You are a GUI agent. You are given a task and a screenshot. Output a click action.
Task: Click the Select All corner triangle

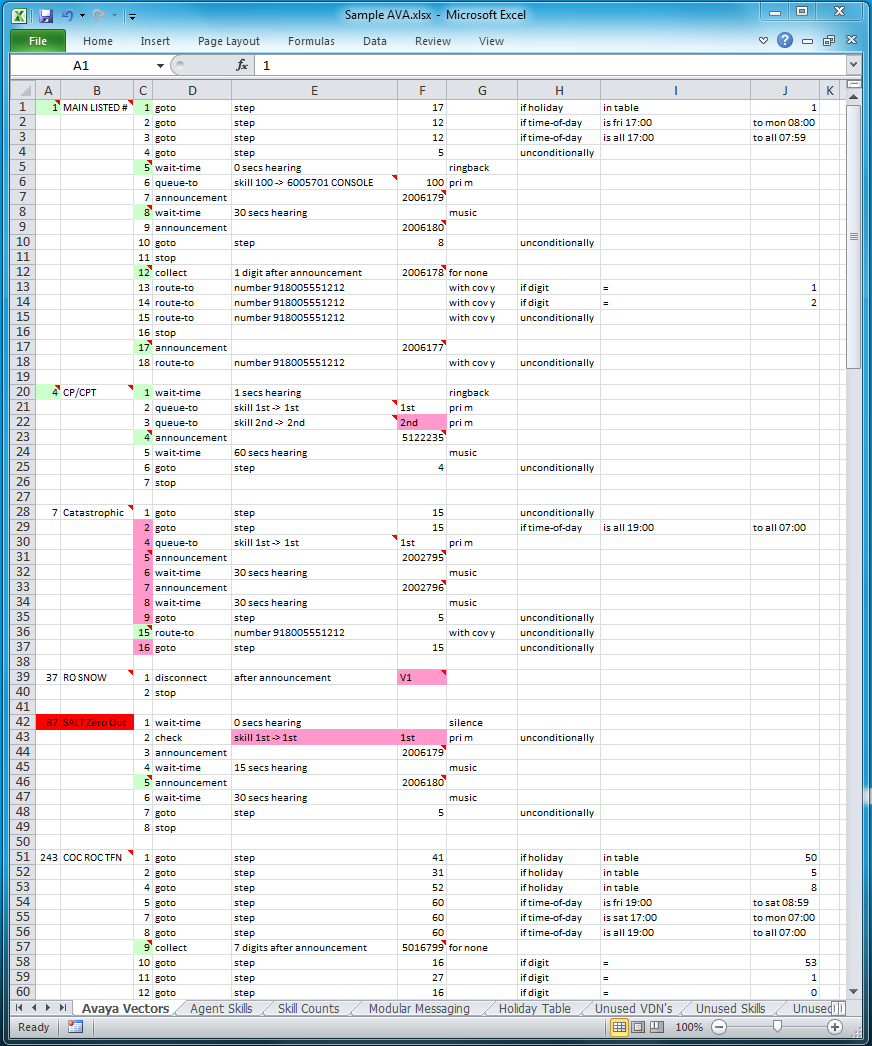tap(25, 91)
